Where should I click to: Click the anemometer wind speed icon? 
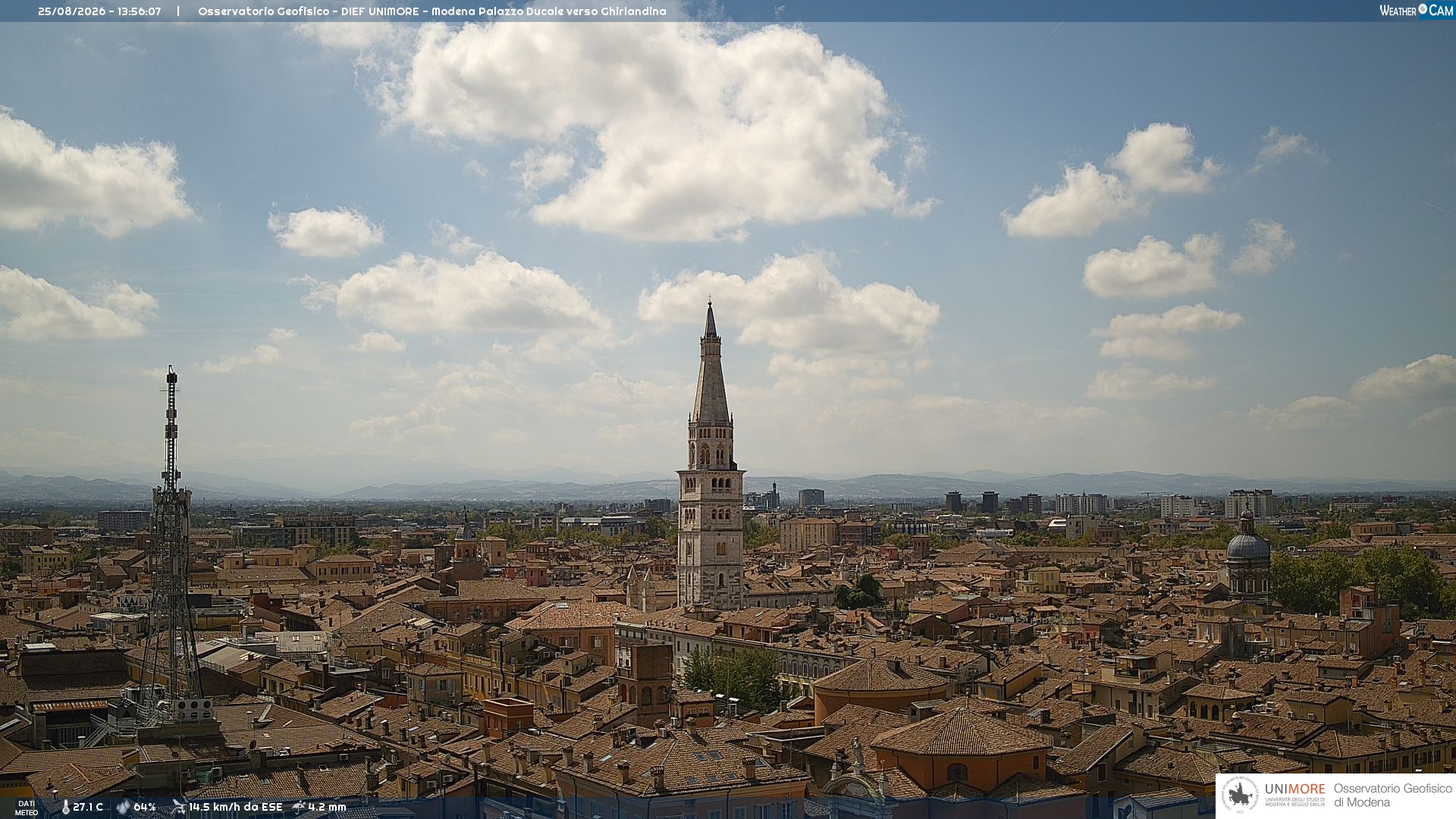[x=178, y=807]
